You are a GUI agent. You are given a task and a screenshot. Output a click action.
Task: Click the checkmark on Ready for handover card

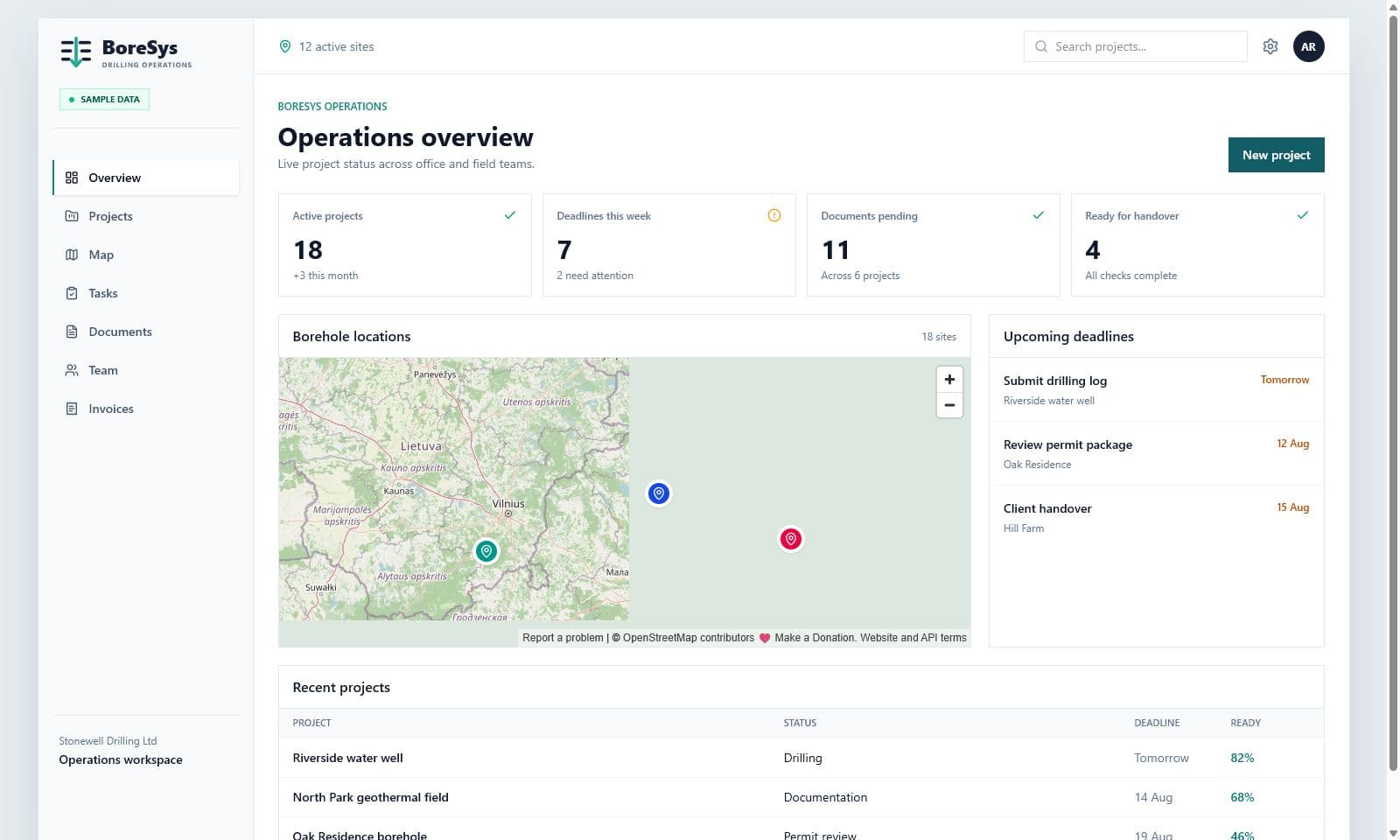coord(1303,215)
